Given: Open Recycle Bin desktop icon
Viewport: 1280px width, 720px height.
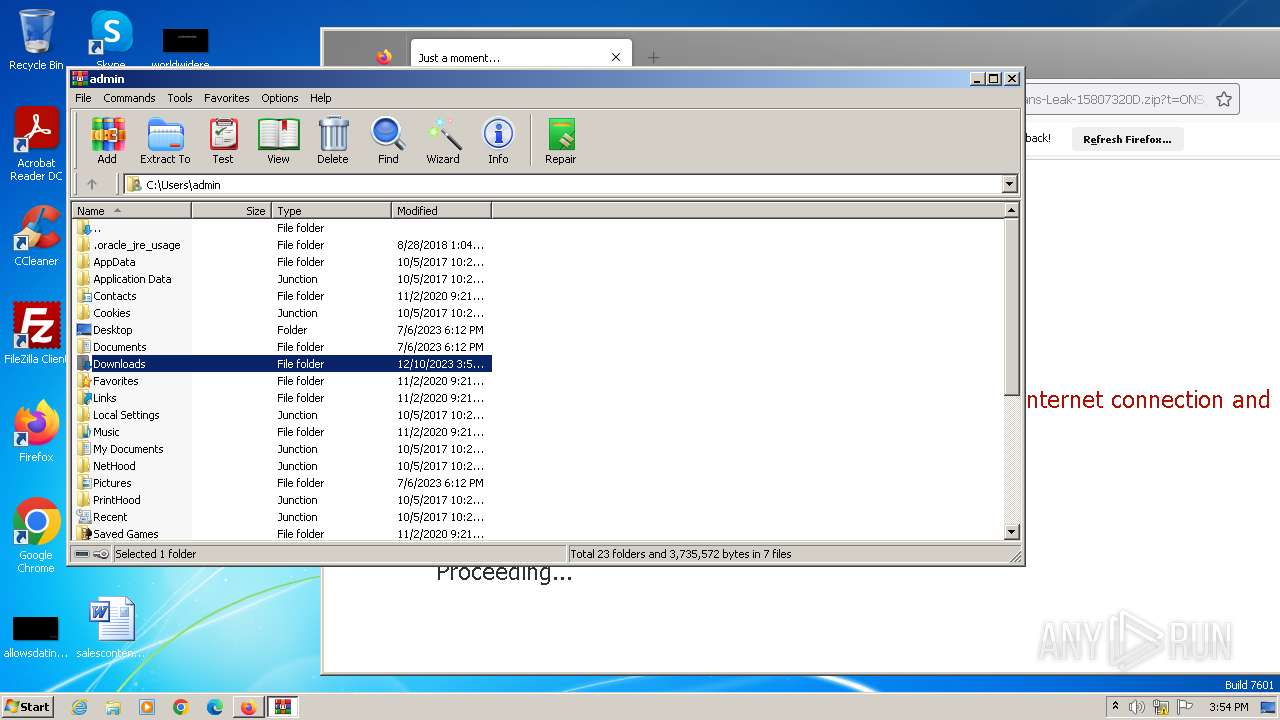Looking at the screenshot, I should click(x=36, y=40).
